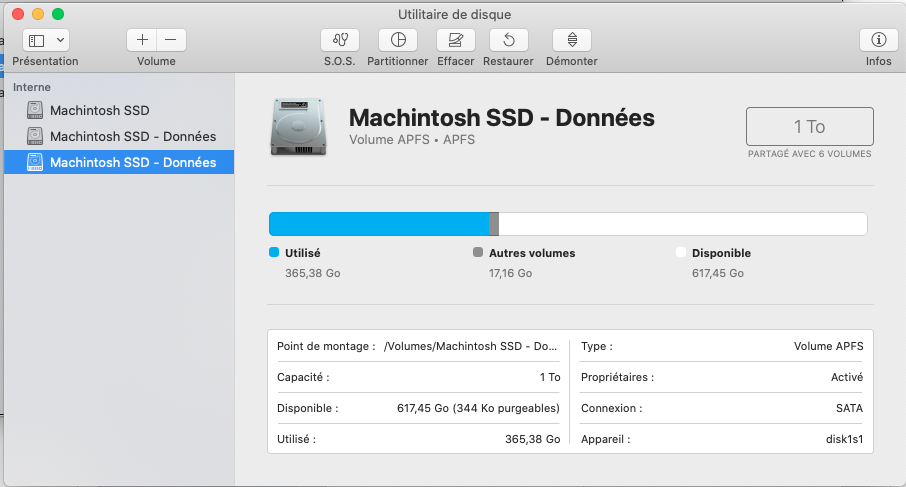The height and width of the screenshot is (487, 906).
Task: Click the gray Autres volumes legend swatch
Action: pos(478,253)
